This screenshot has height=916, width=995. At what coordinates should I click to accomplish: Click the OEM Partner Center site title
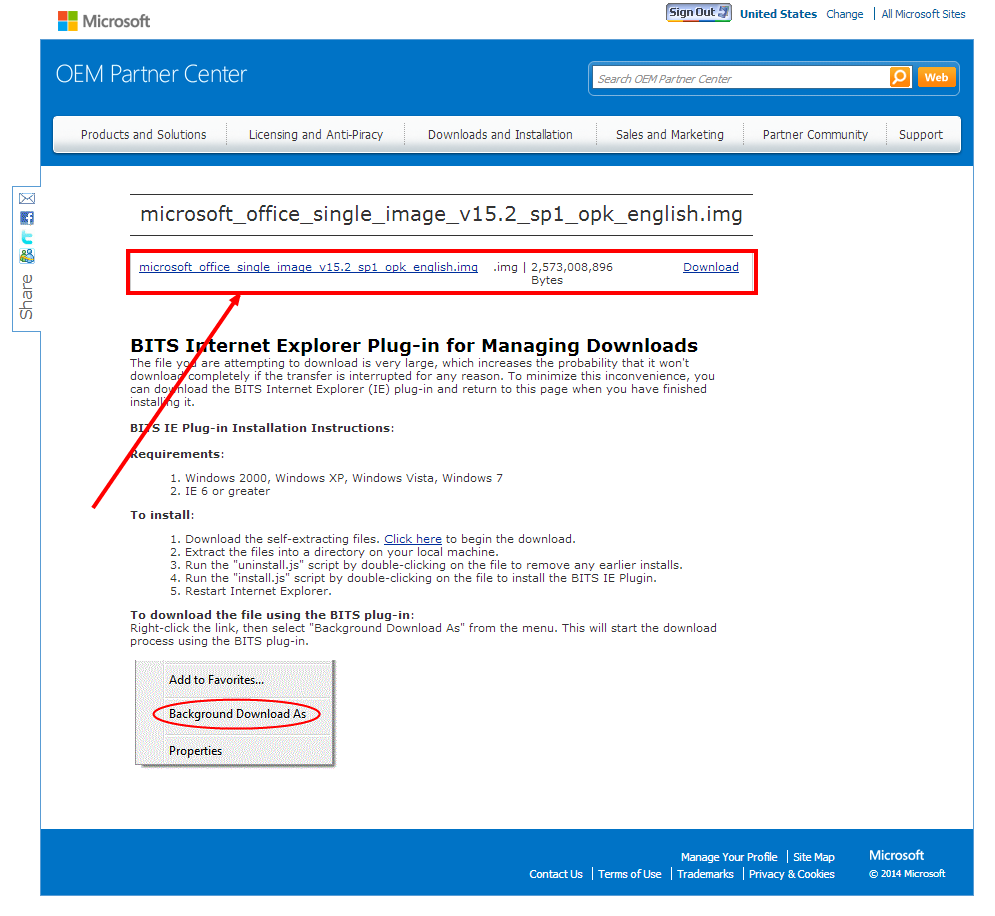coord(151,74)
